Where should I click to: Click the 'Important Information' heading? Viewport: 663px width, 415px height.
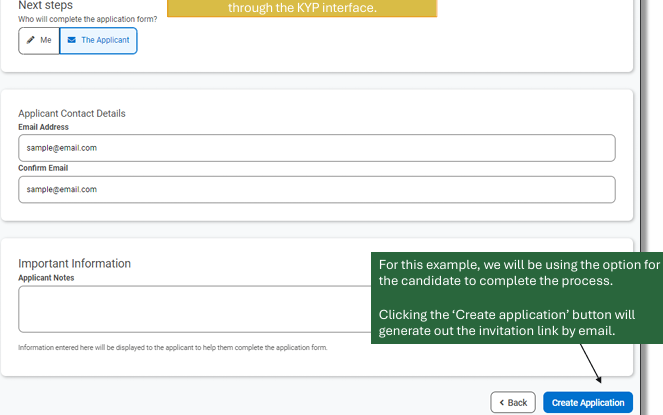coord(74,264)
